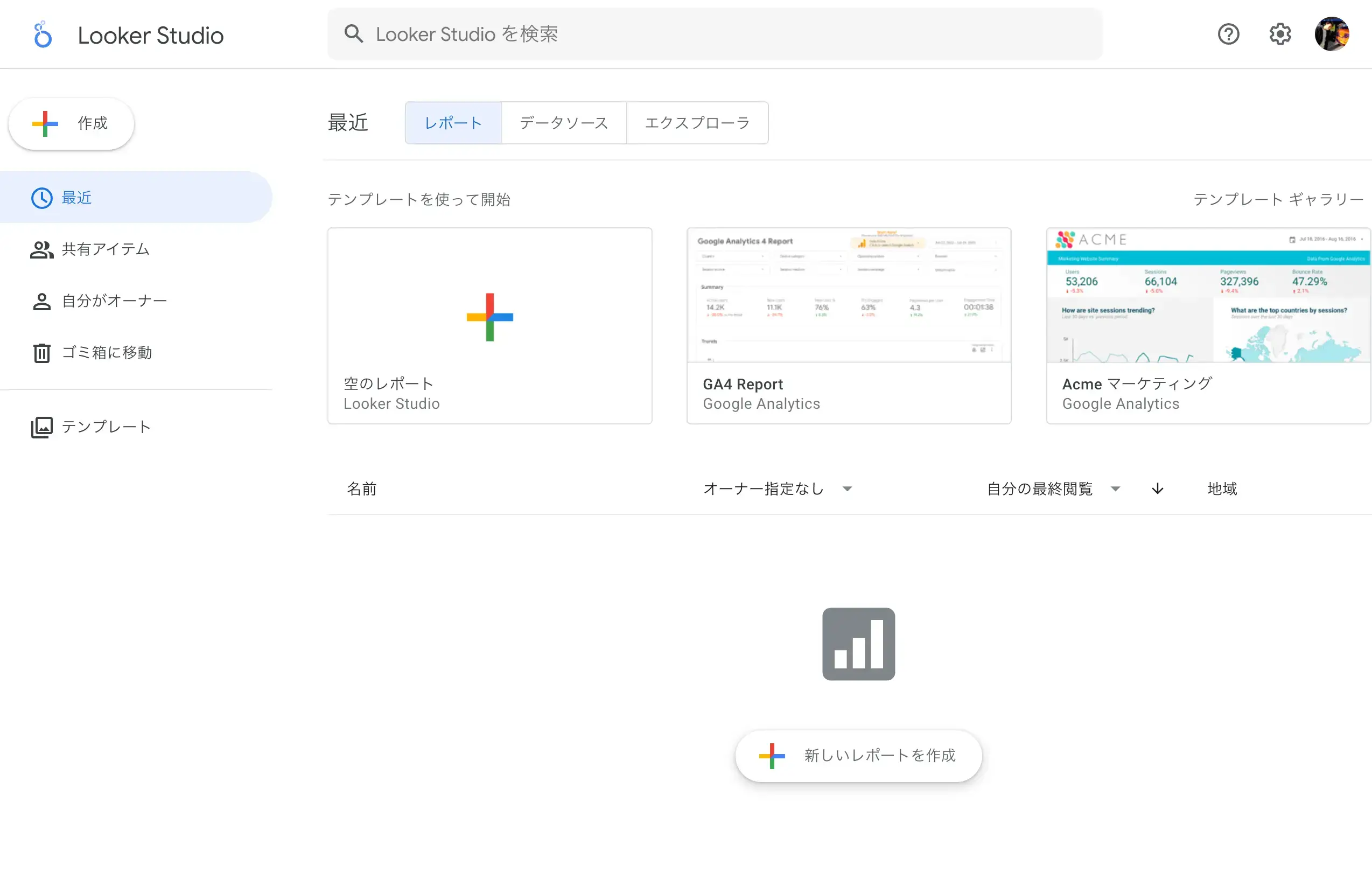1372x893 pixels.
Task: Switch to the レポート tab
Action: [x=453, y=123]
